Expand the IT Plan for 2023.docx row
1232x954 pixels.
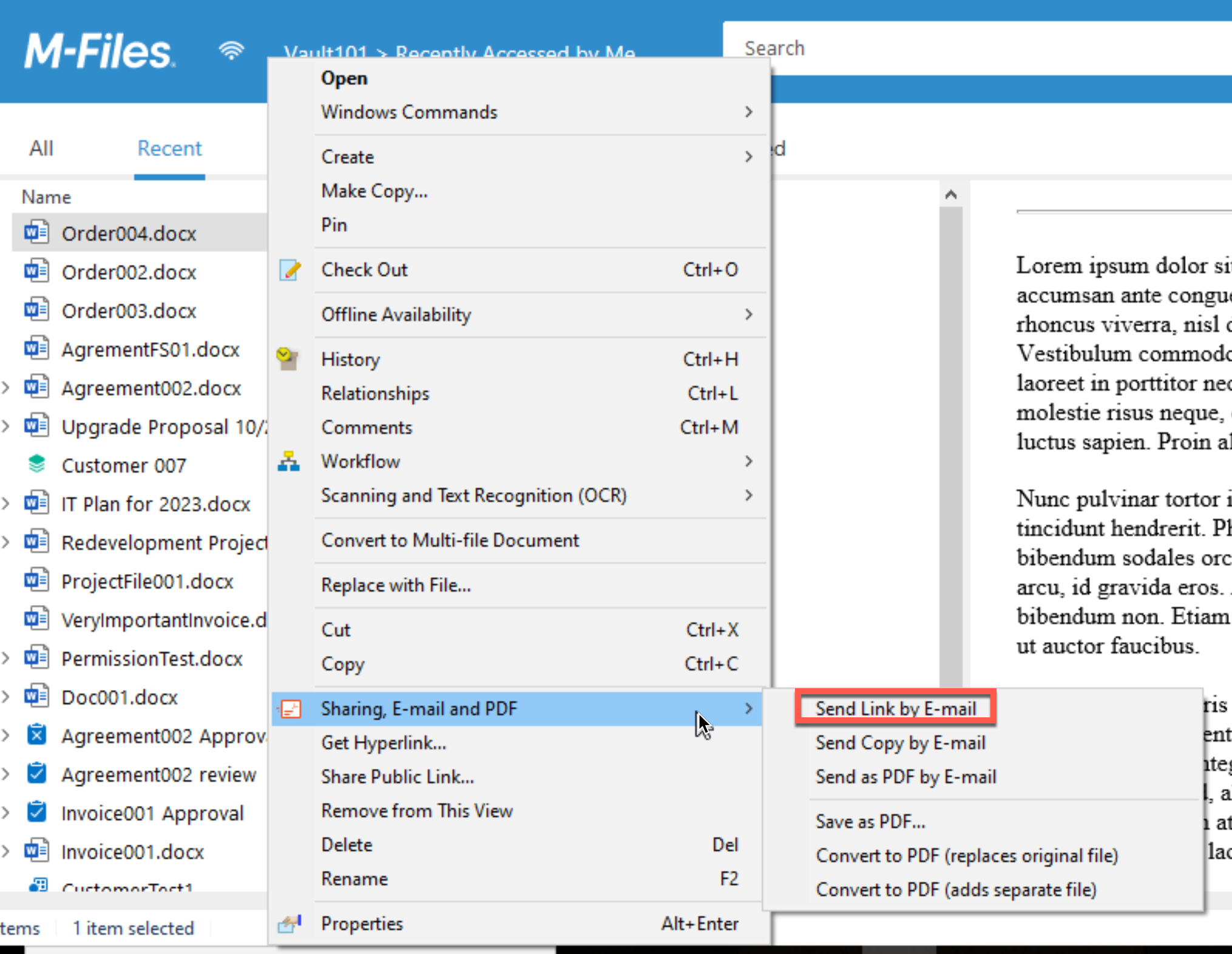(x=6, y=503)
